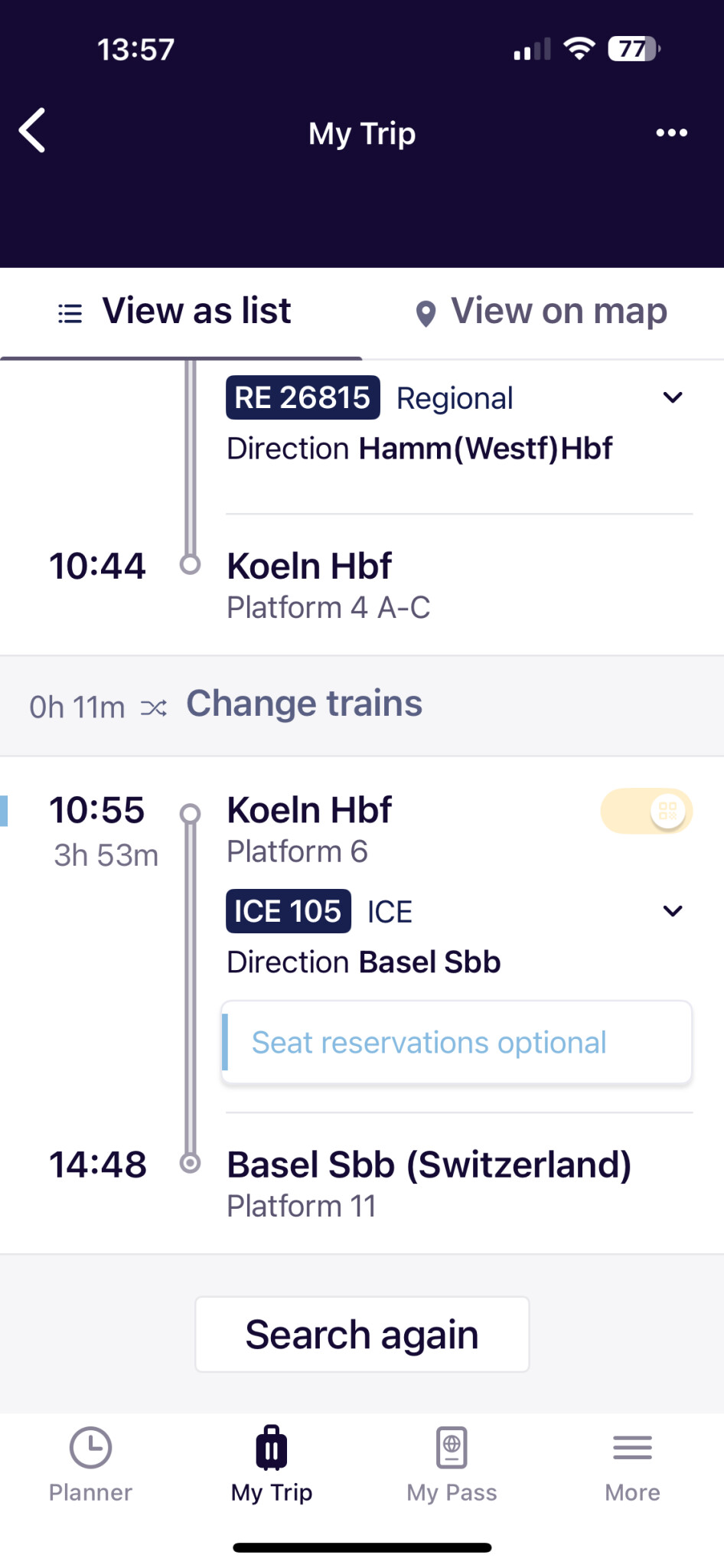Viewport: 724px width, 1568px height.
Task: Tap Seat reservations optional link
Action: [x=429, y=1043]
